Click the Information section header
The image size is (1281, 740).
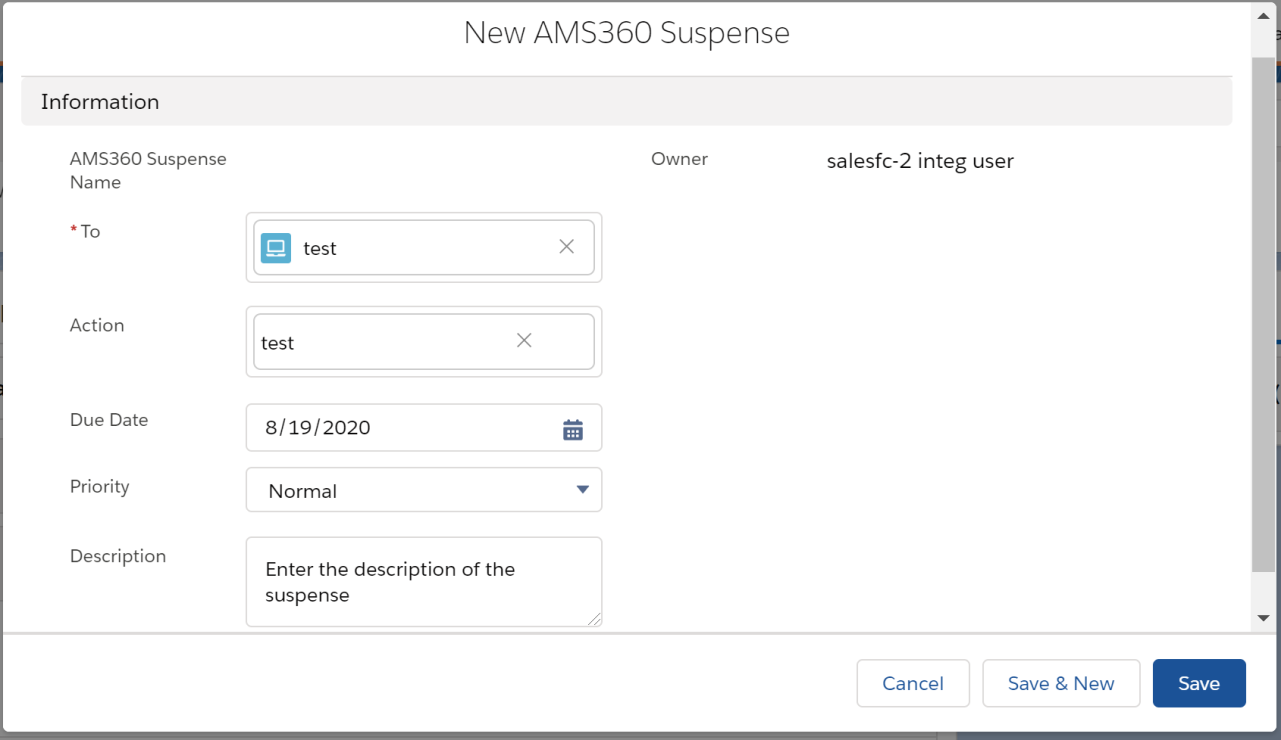coord(100,102)
